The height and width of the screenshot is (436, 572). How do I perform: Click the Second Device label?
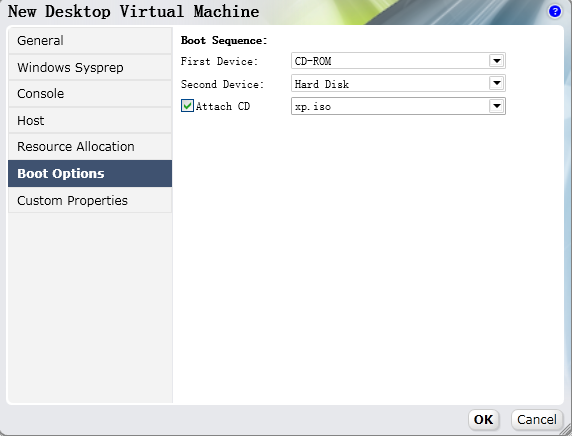pos(222,84)
